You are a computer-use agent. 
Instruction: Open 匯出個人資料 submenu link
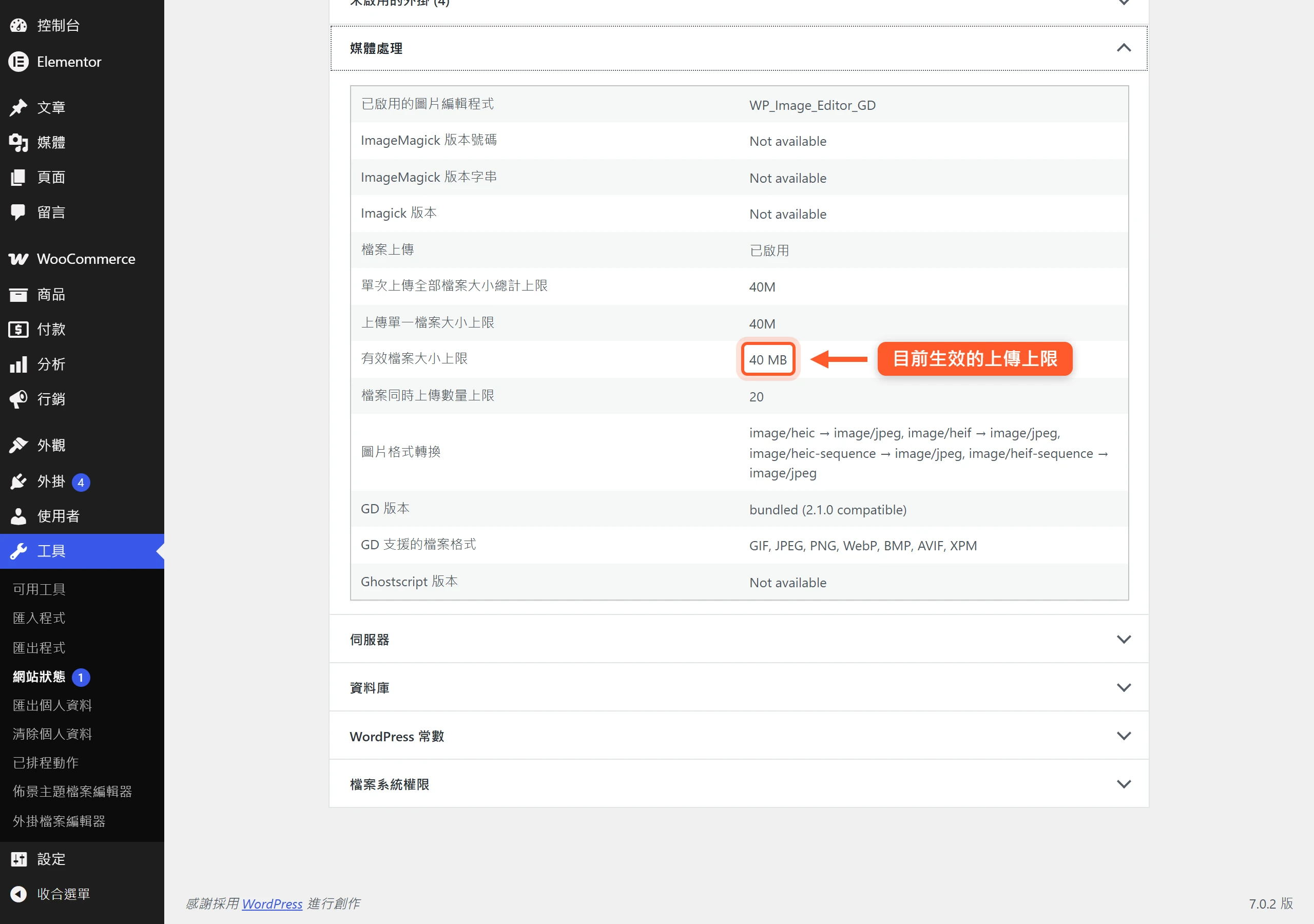tap(52, 706)
